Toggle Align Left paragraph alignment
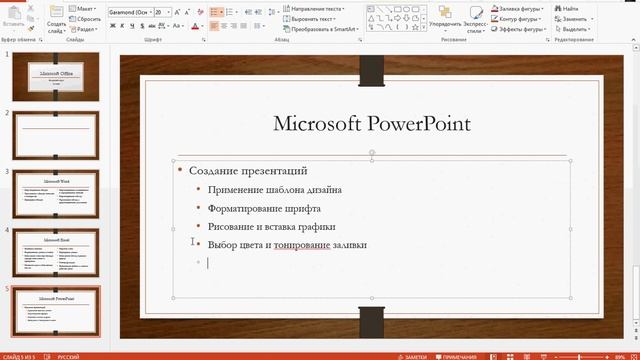The image size is (640, 360). point(214,26)
